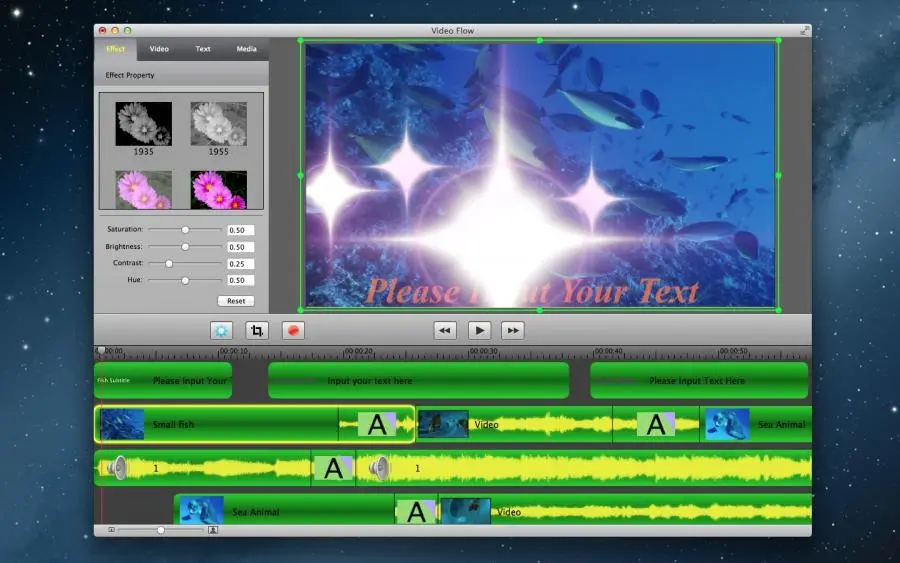Click the 'Effect Property' header

click(x=130, y=75)
